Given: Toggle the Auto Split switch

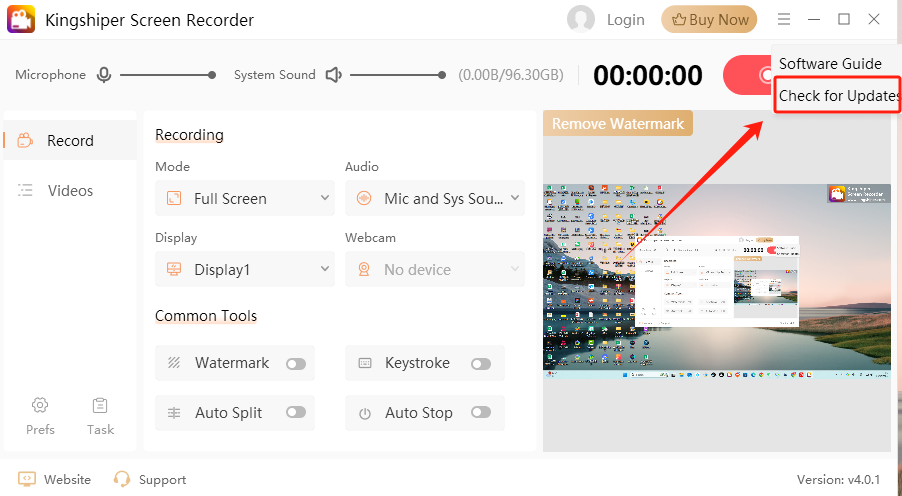Looking at the screenshot, I should pyautogui.click(x=296, y=412).
